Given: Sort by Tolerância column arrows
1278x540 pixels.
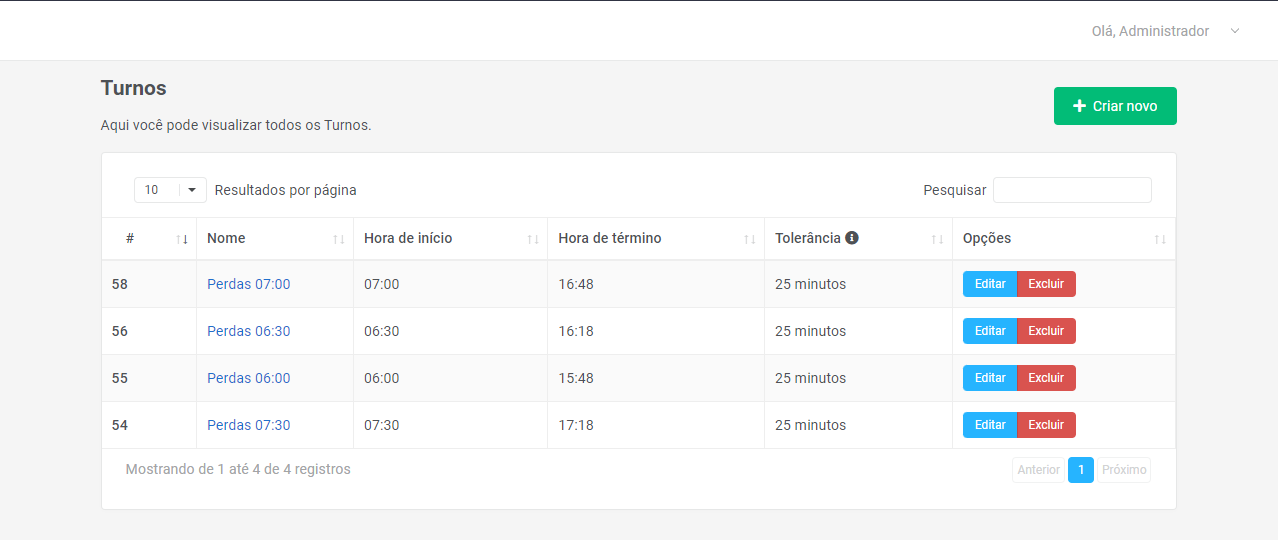Looking at the screenshot, I should 937,239.
